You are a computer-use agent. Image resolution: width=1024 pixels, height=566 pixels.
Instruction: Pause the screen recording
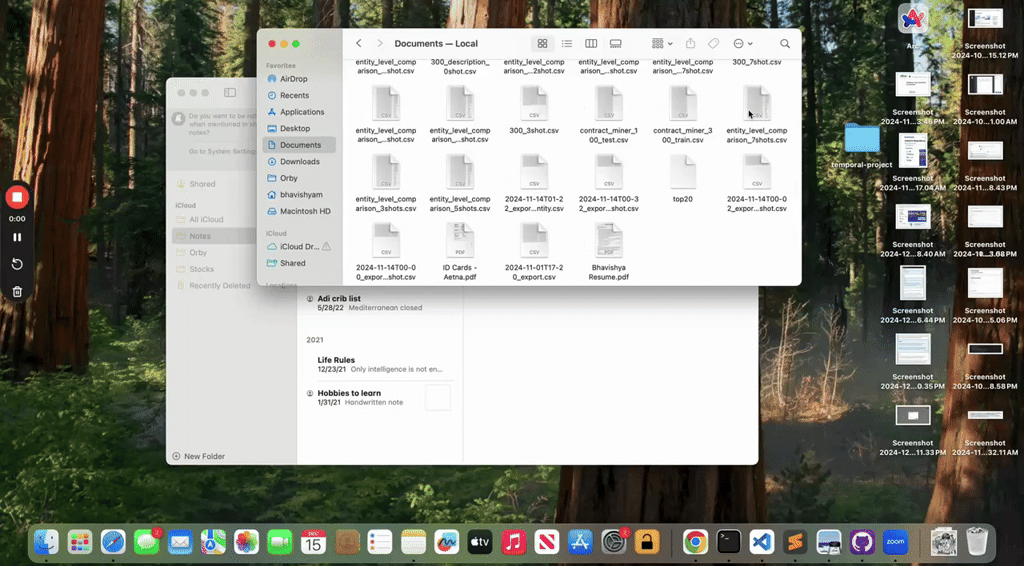(17, 237)
